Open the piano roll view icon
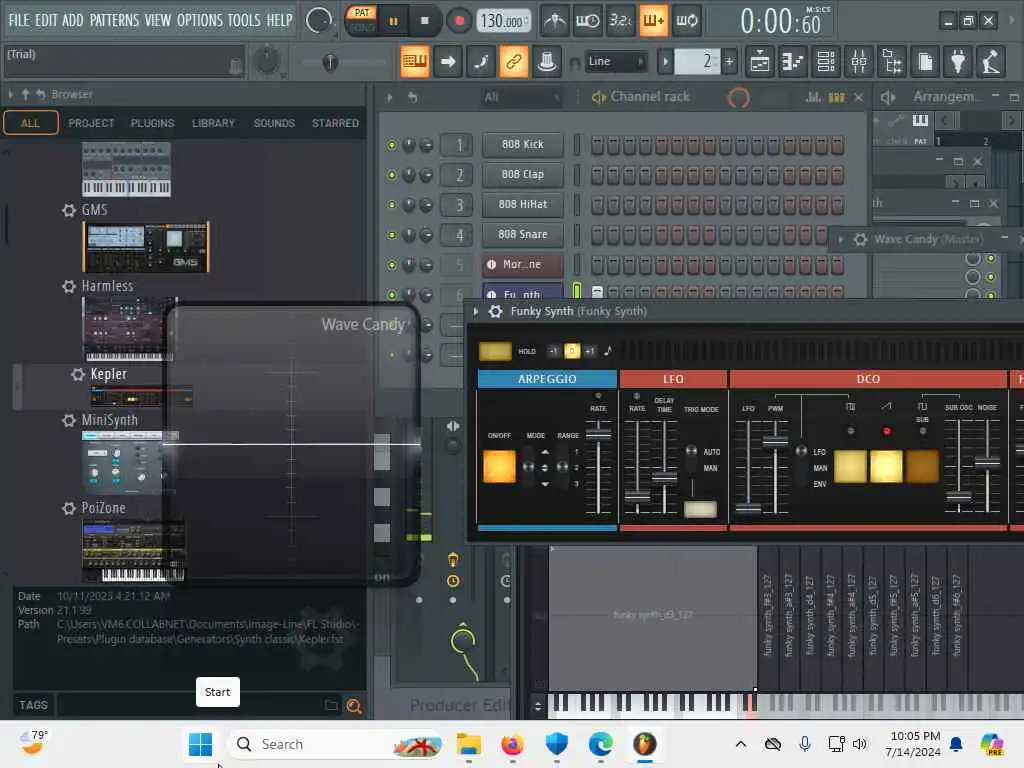Image resolution: width=1024 pixels, height=768 pixels. (x=793, y=62)
